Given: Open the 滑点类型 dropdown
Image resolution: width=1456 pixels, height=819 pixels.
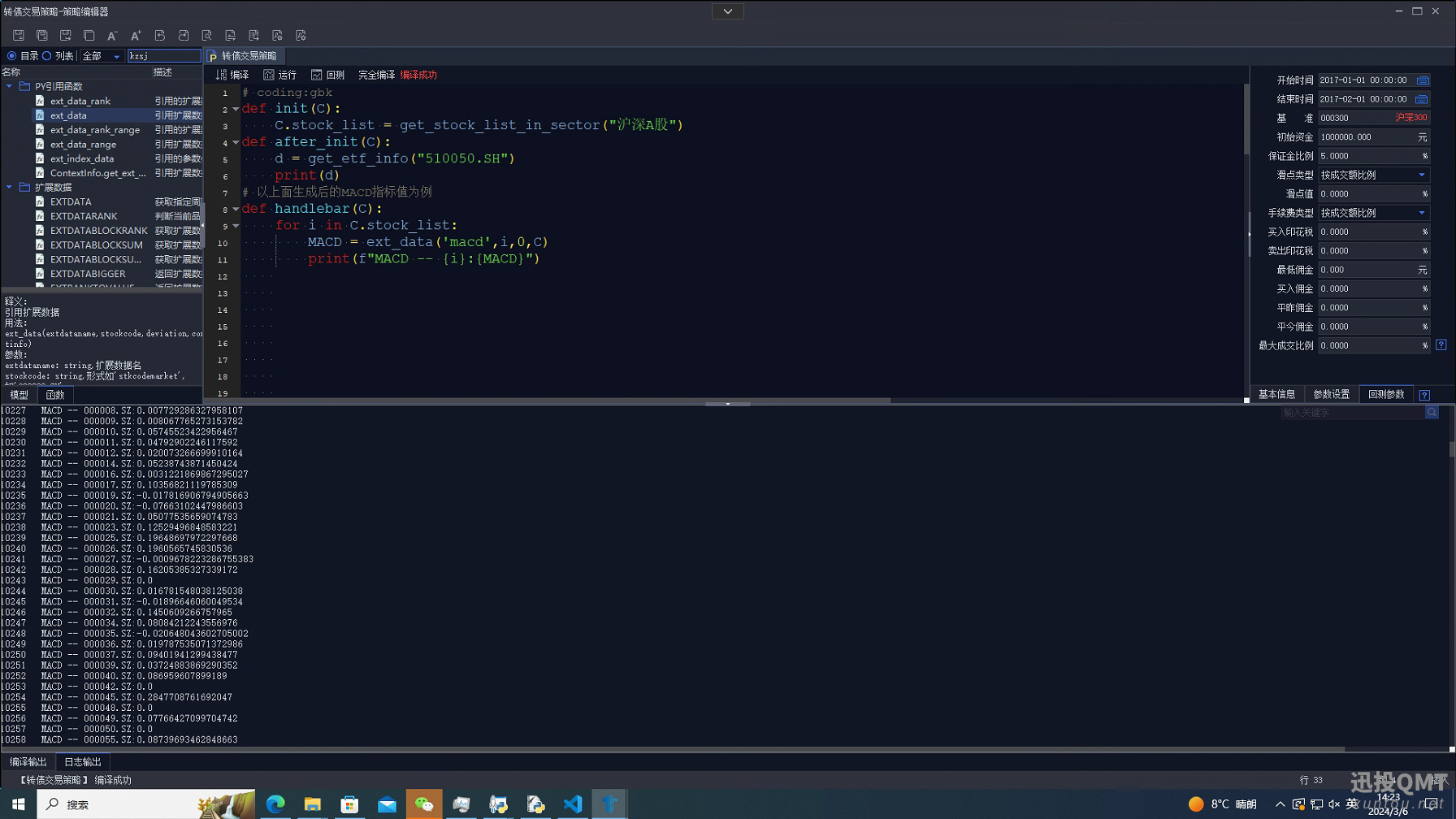Looking at the screenshot, I should [1373, 175].
